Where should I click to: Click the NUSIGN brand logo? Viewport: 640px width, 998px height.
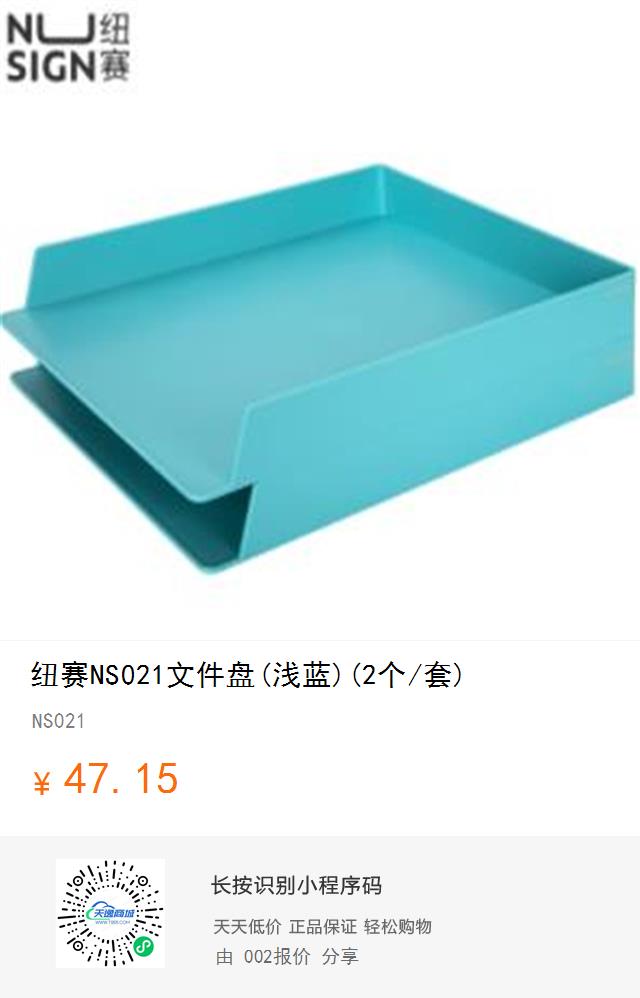pos(68,48)
